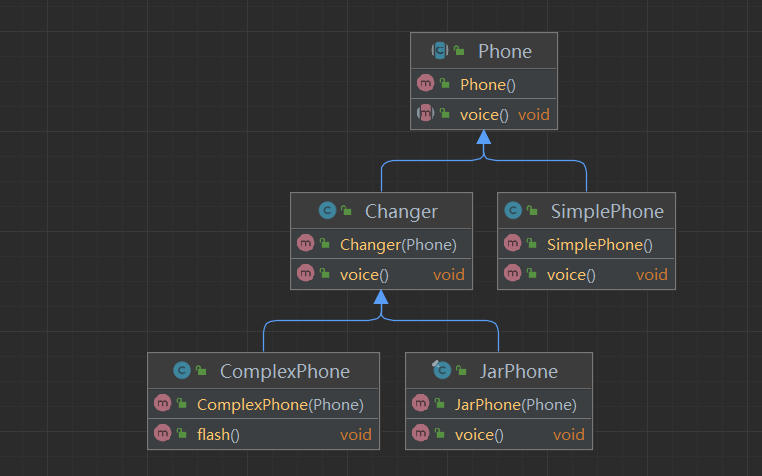Select the Phone class title
The height and width of the screenshot is (476, 762).
[505, 51]
